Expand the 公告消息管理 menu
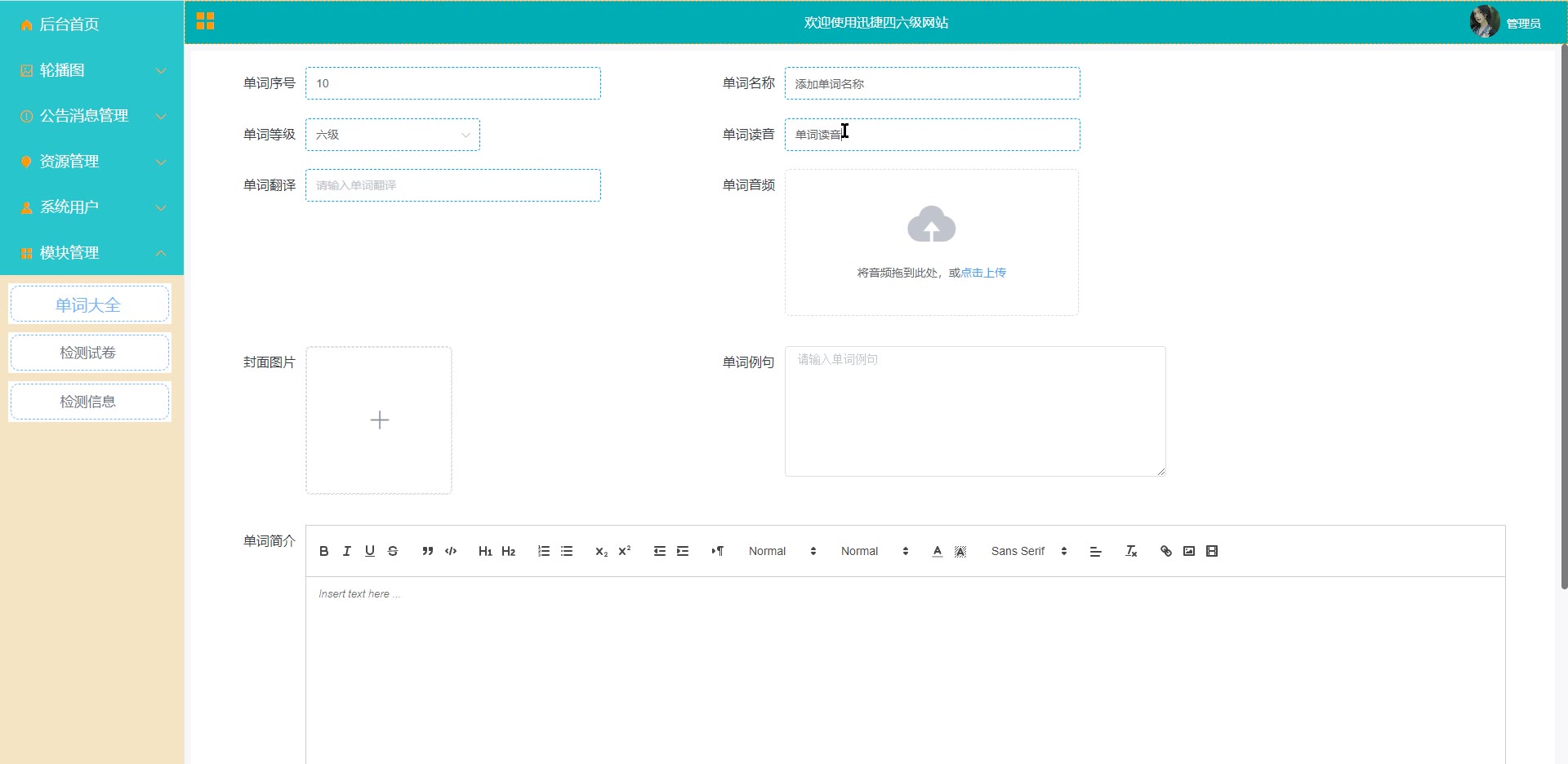The image size is (1568, 764). pos(91,116)
